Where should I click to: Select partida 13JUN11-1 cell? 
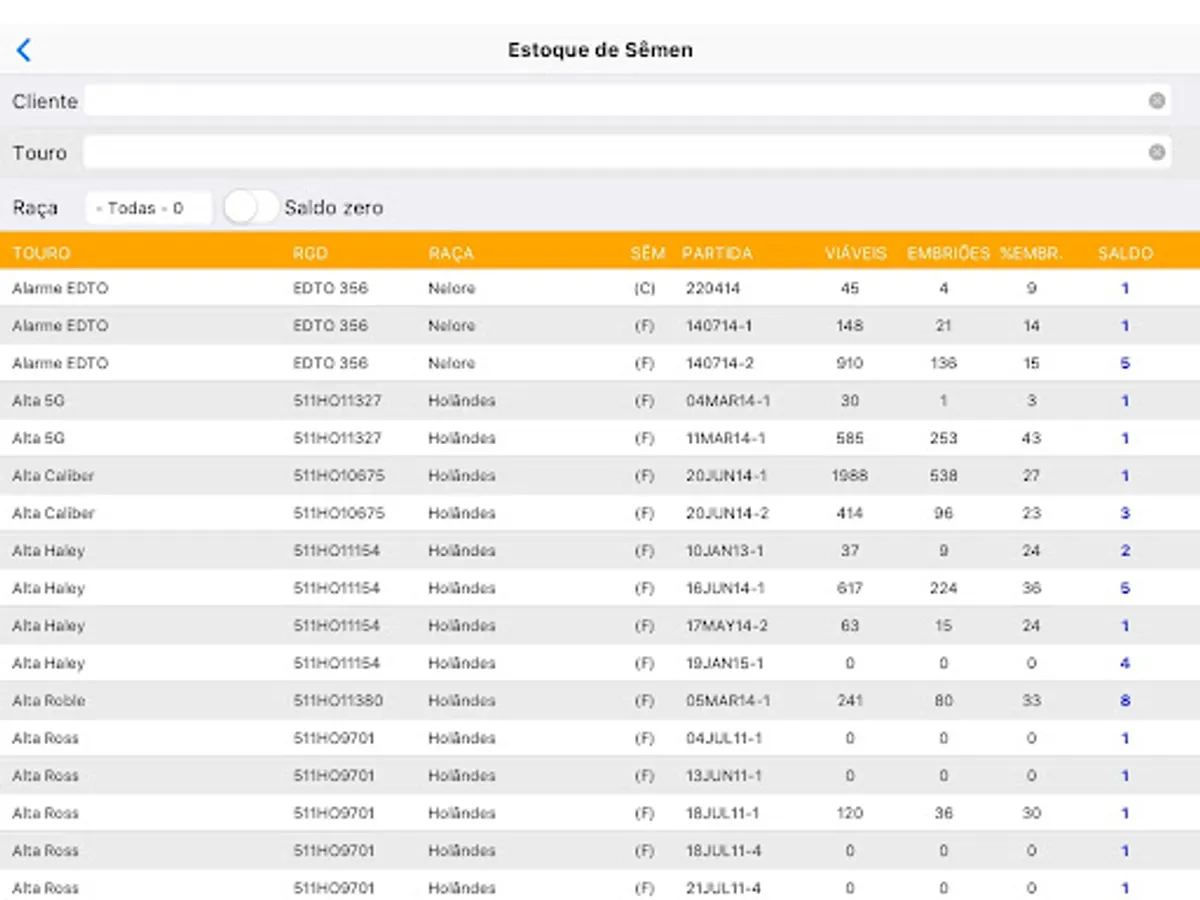[724, 776]
